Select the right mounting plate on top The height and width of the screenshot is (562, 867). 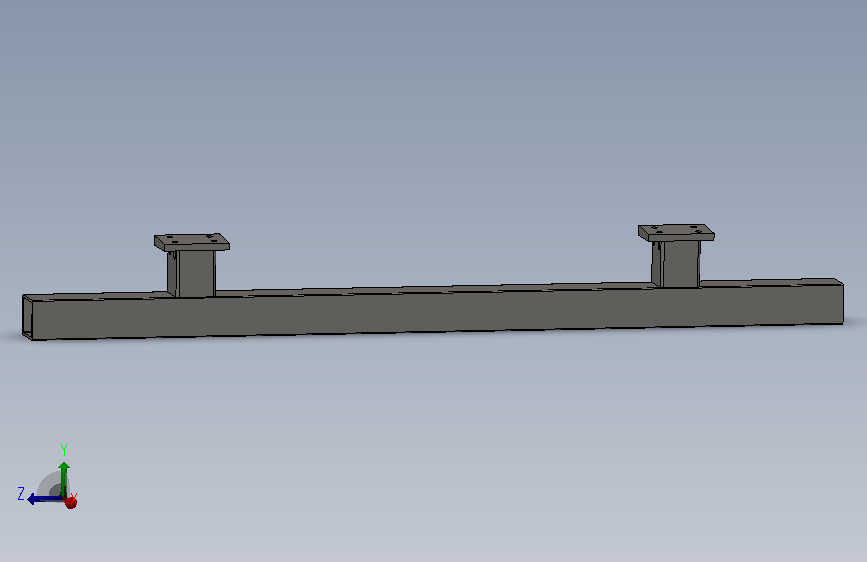pos(676,233)
